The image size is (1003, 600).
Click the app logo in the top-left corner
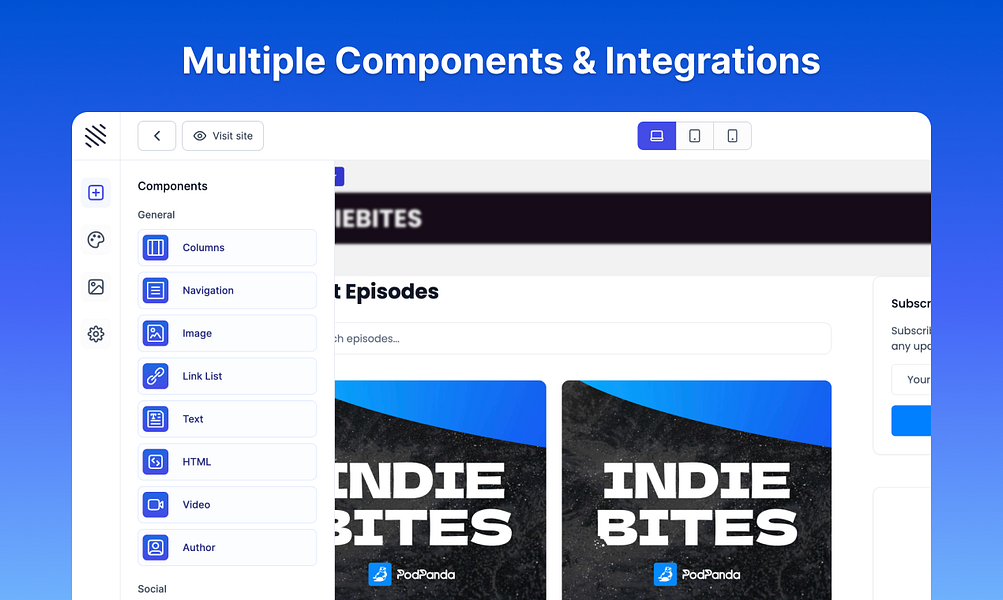[x=96, y=135]
